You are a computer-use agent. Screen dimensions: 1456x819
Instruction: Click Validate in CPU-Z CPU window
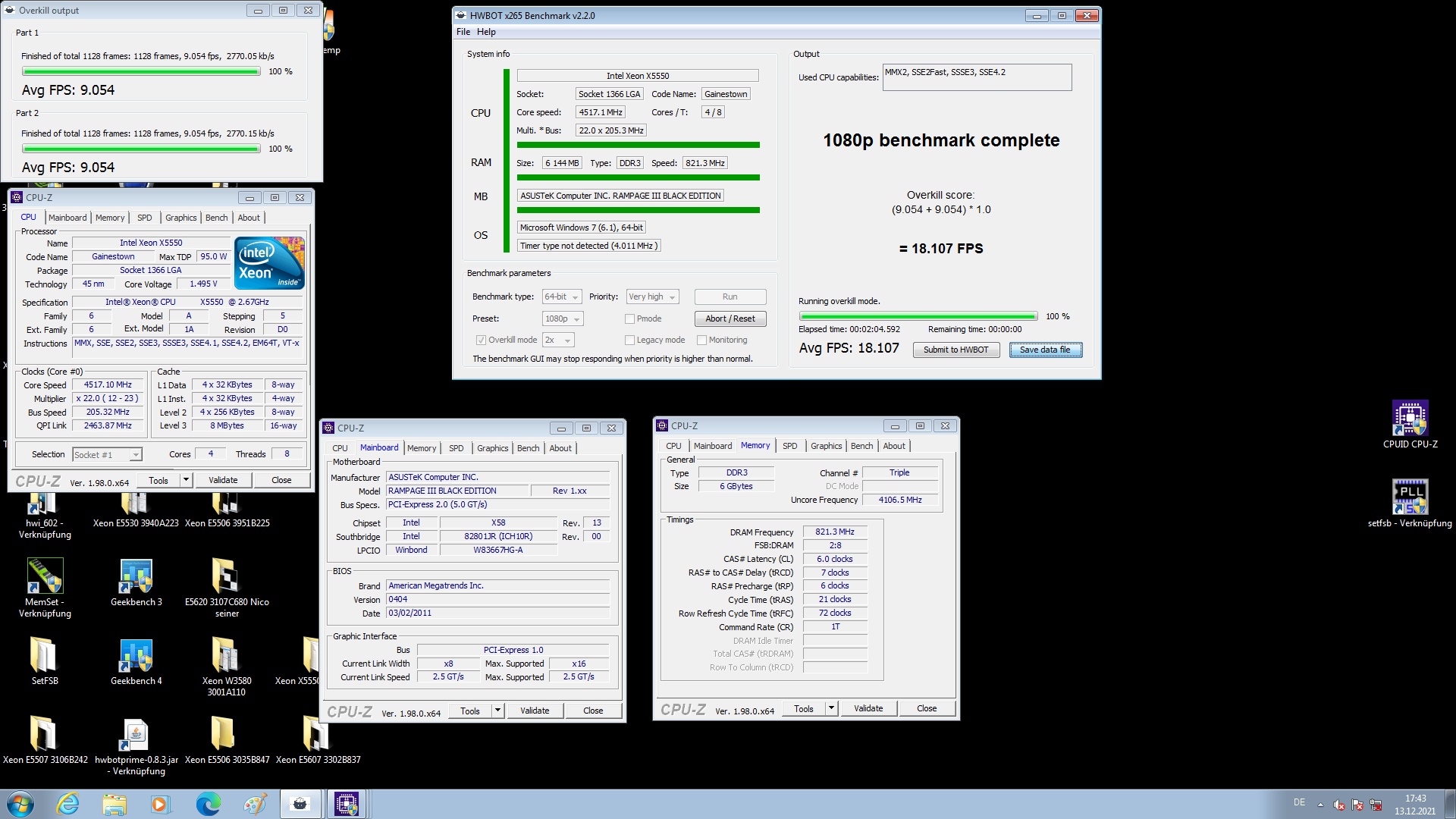click(223, 480)
